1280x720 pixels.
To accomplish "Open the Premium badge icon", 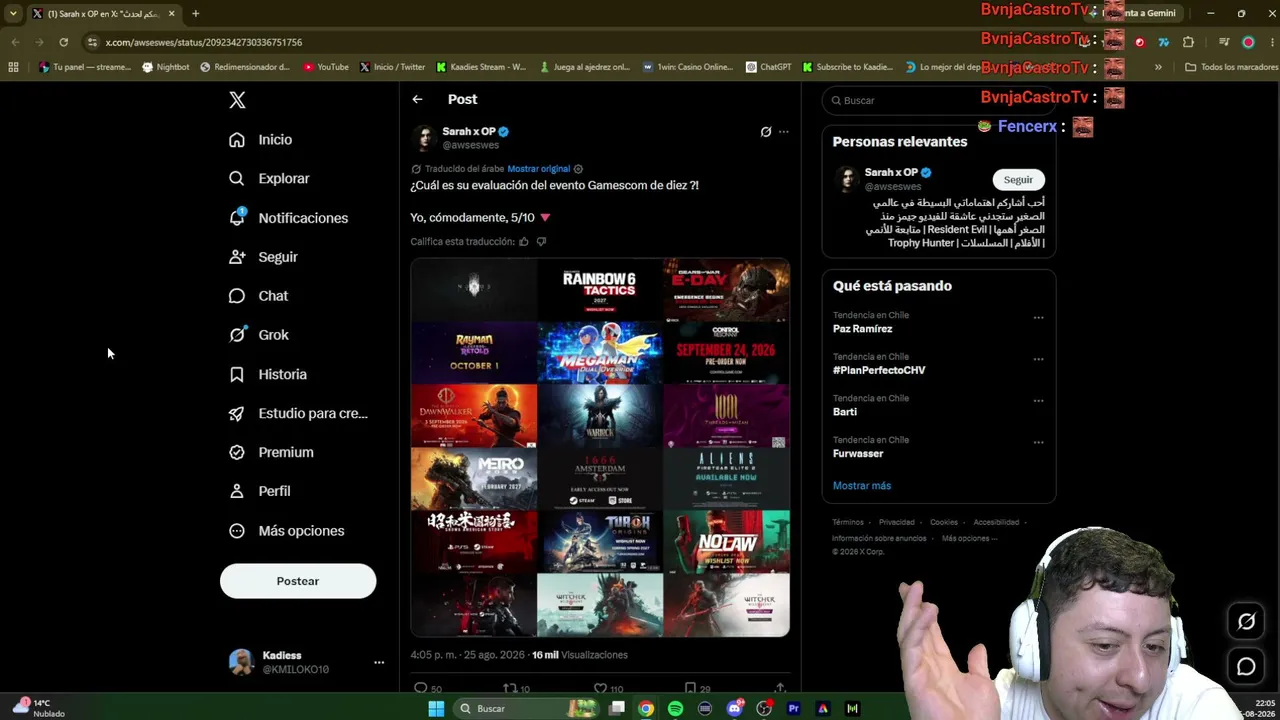I will pos(237,452).
